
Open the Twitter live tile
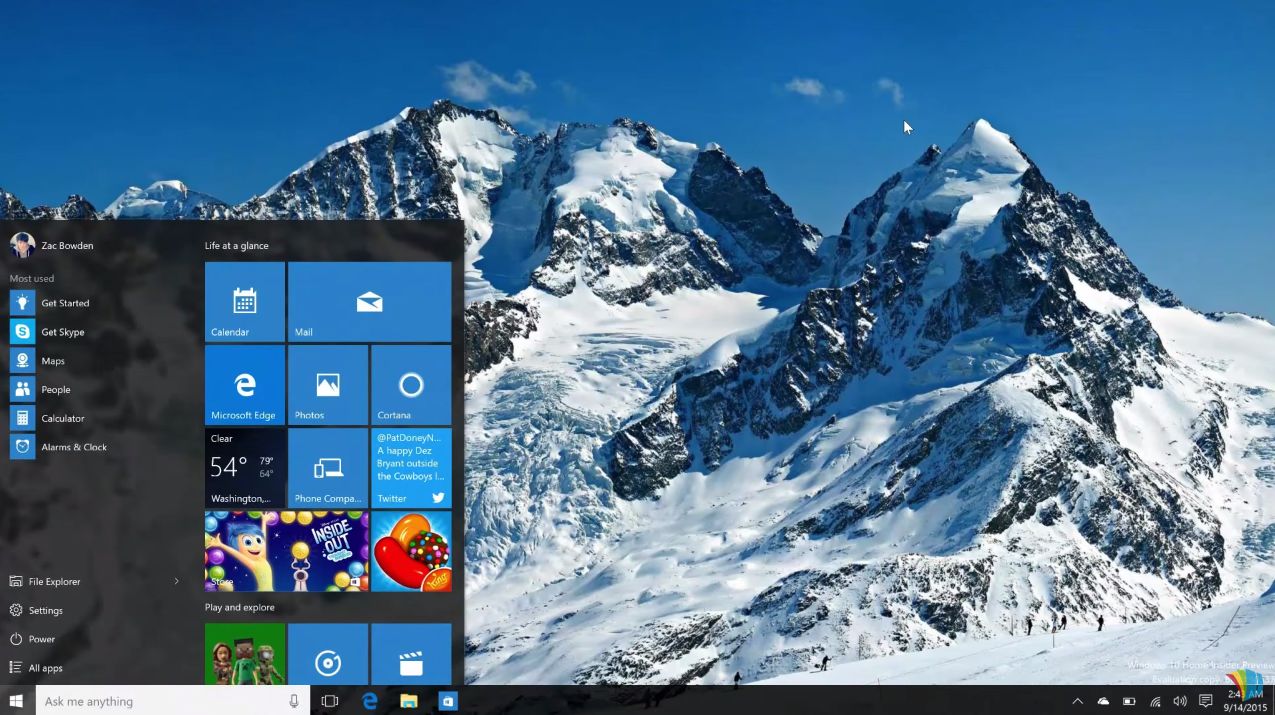(x=411, y=468)
